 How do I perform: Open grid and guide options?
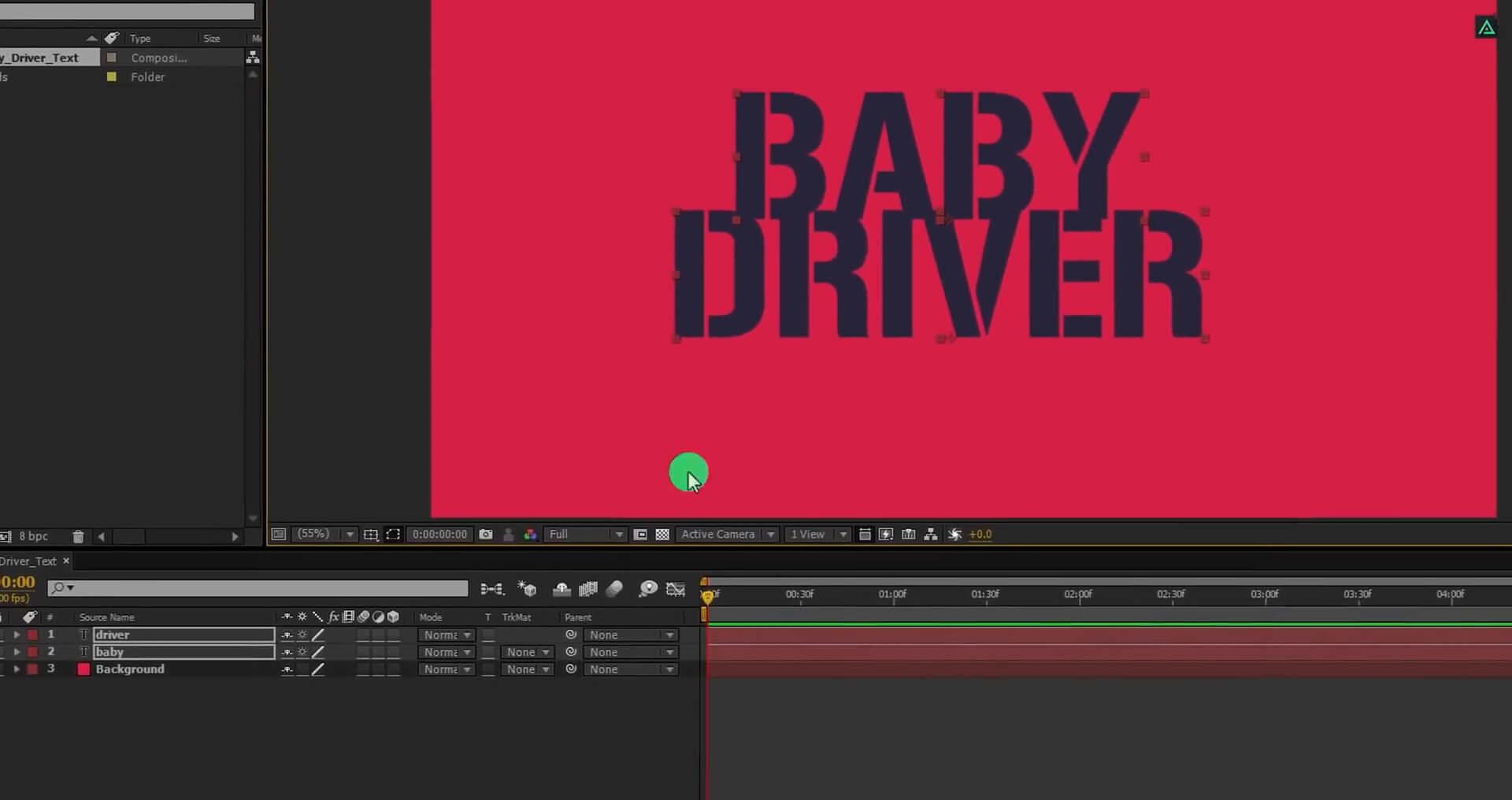pos(370,535)
